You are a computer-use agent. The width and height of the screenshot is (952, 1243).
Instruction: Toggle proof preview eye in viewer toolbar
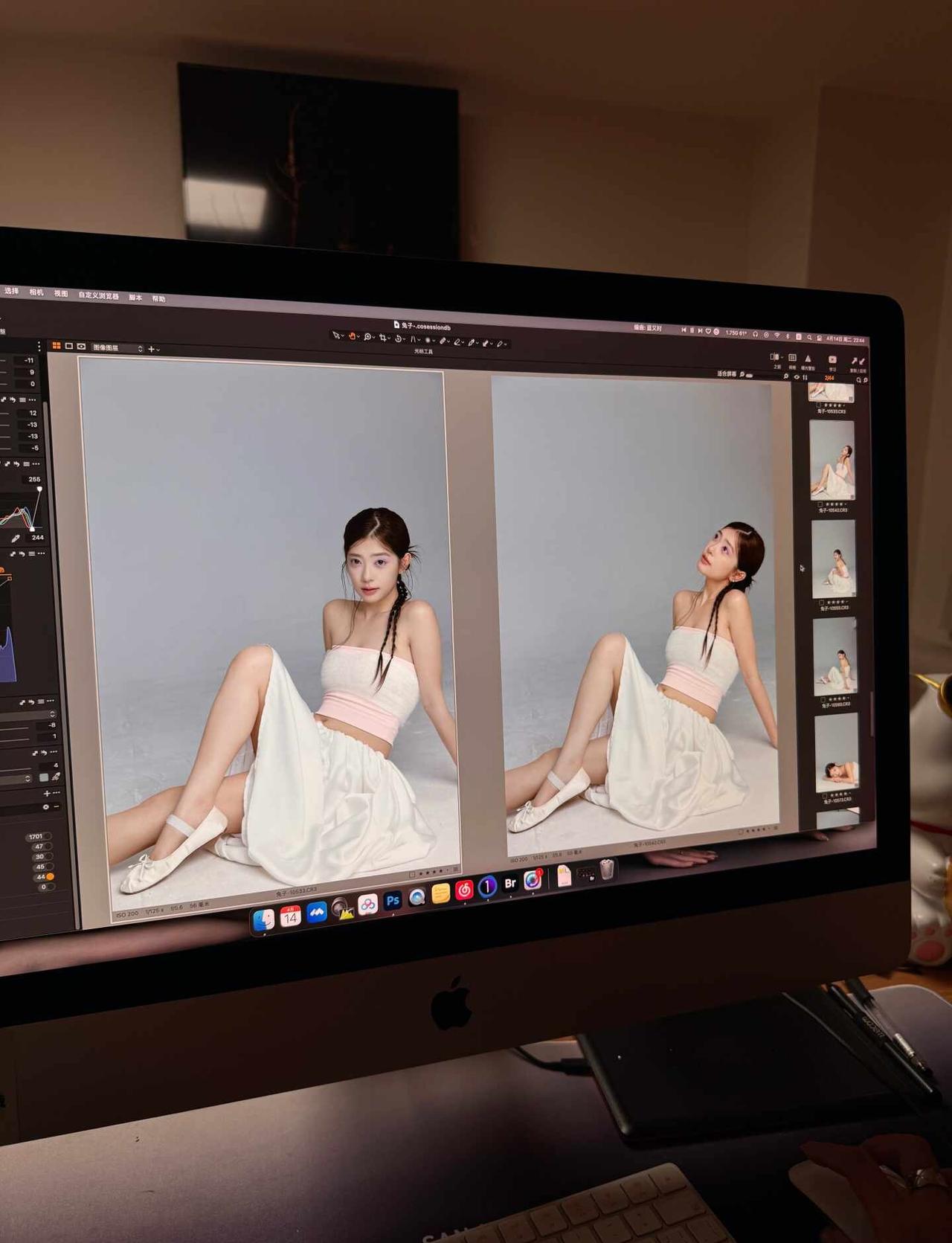tap(82, 347)
